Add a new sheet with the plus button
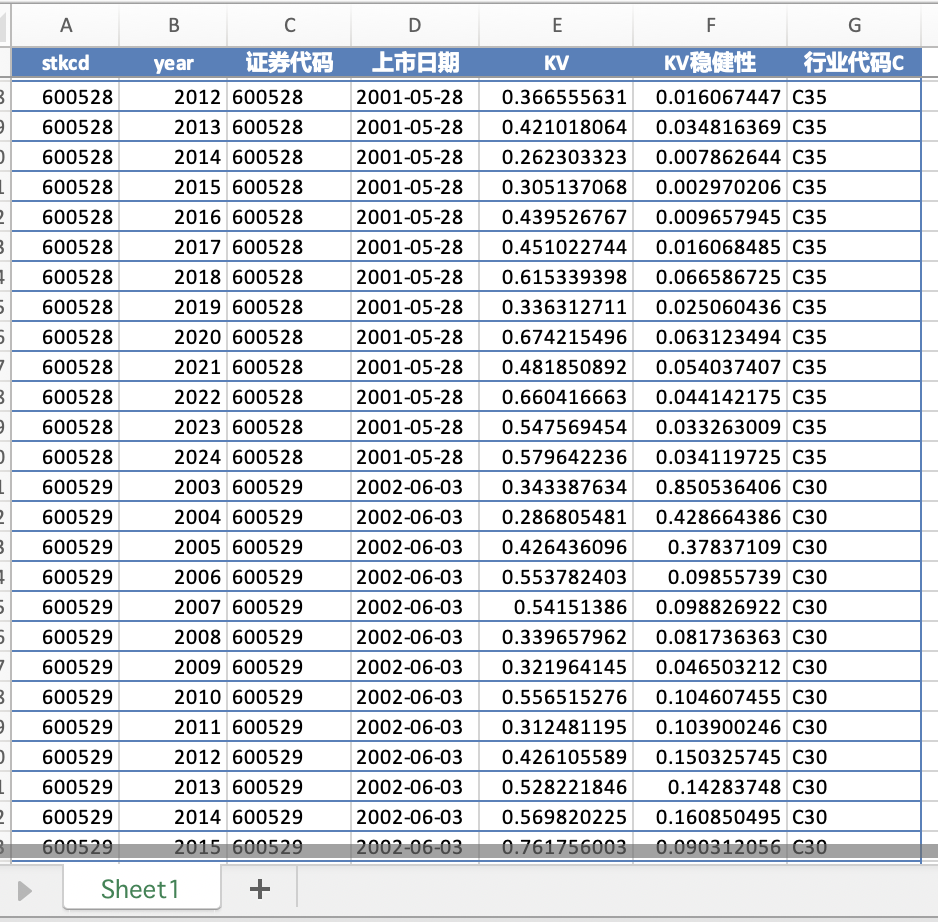Image resolution: width=938 pixels, height=922 pixels. click(x=260, y=889)
